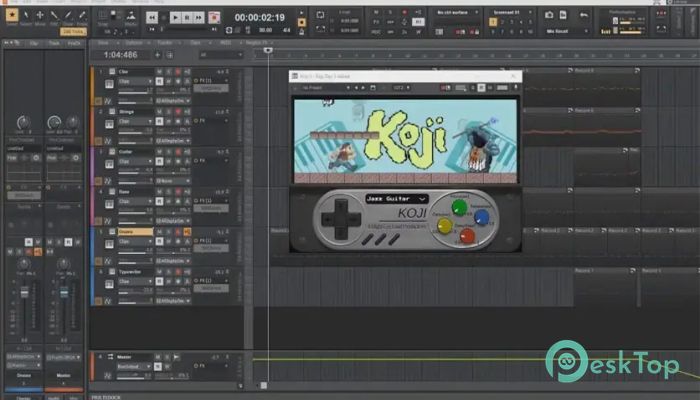Viewport: 700px width, 400px height.
Task: Mute the Strings track
Action: [x=159, y=112]
